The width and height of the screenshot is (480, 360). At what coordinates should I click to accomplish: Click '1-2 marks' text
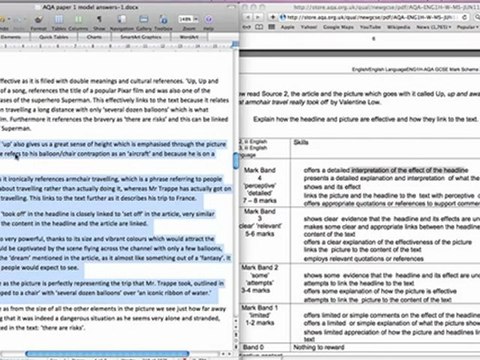(x=260, y=323)
